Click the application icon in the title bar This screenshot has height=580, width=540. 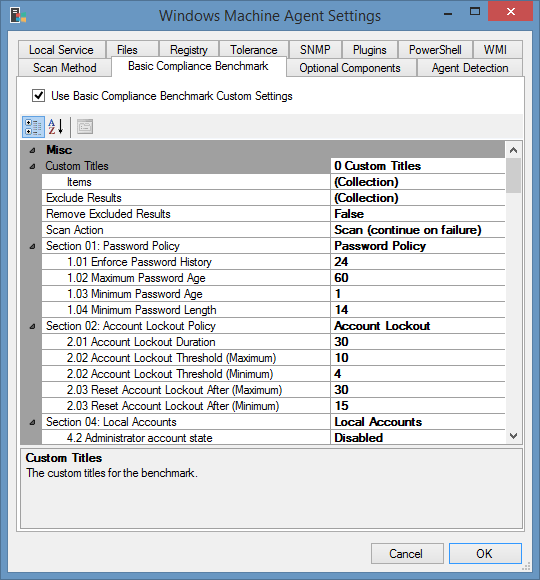click(18, 16)
